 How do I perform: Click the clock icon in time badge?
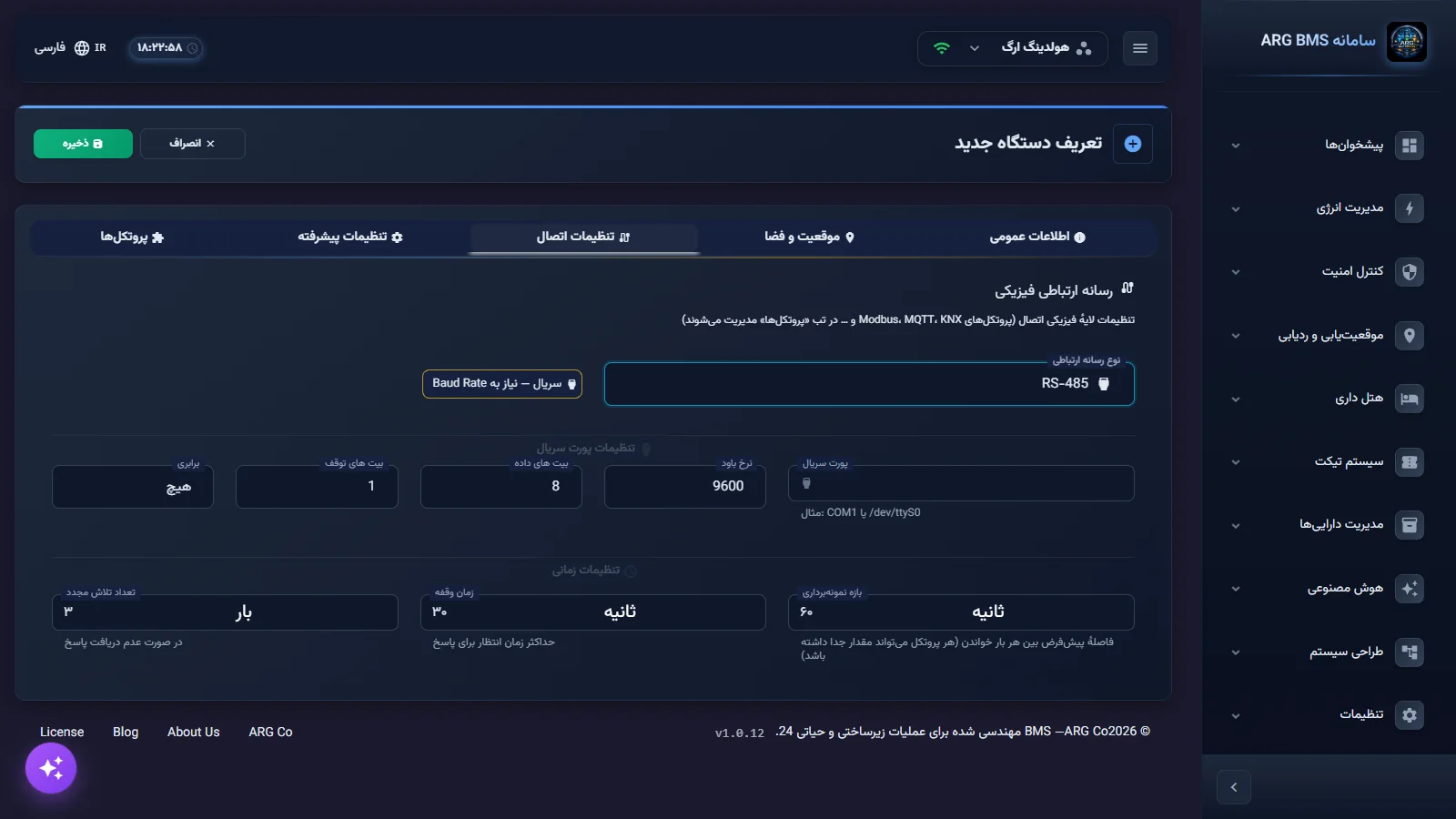pyautogui.click(x=193, y=48)
